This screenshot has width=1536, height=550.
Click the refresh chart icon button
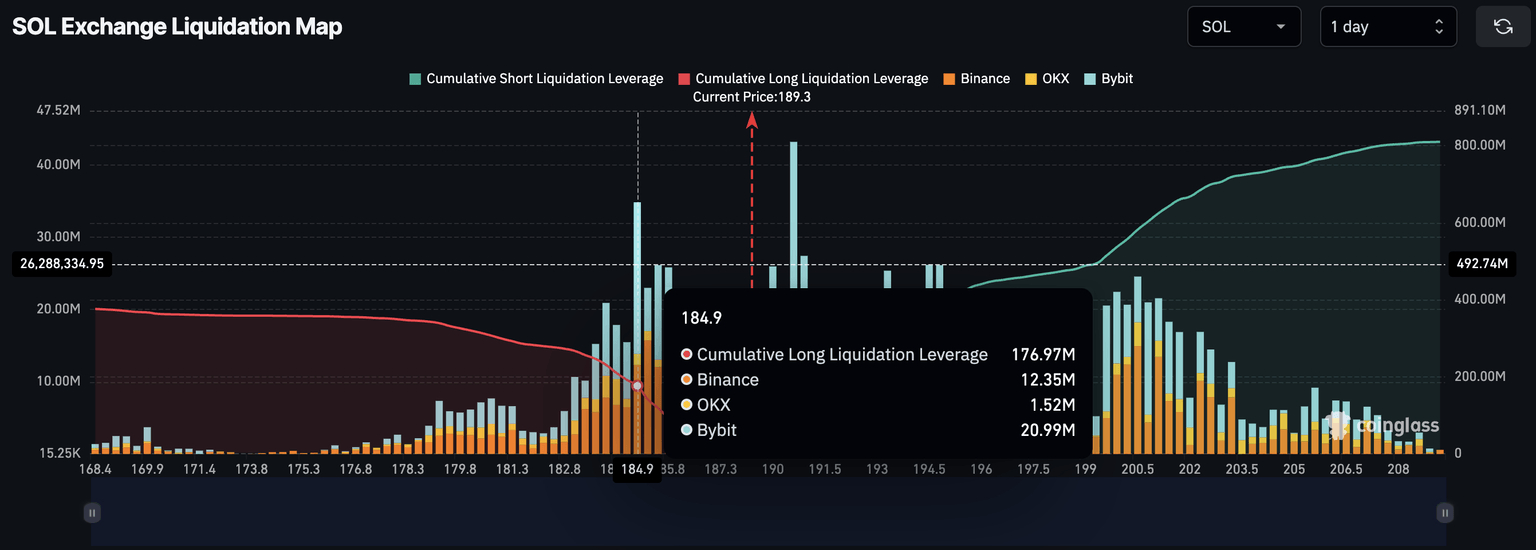[1503, 27]
